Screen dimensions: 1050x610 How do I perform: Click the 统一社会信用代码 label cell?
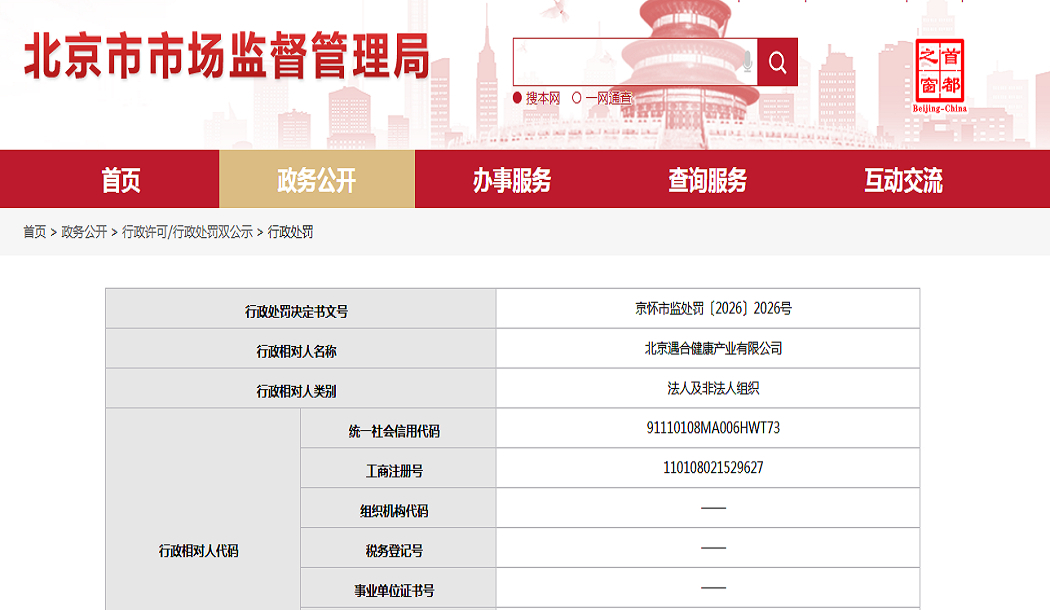point(398,428)
